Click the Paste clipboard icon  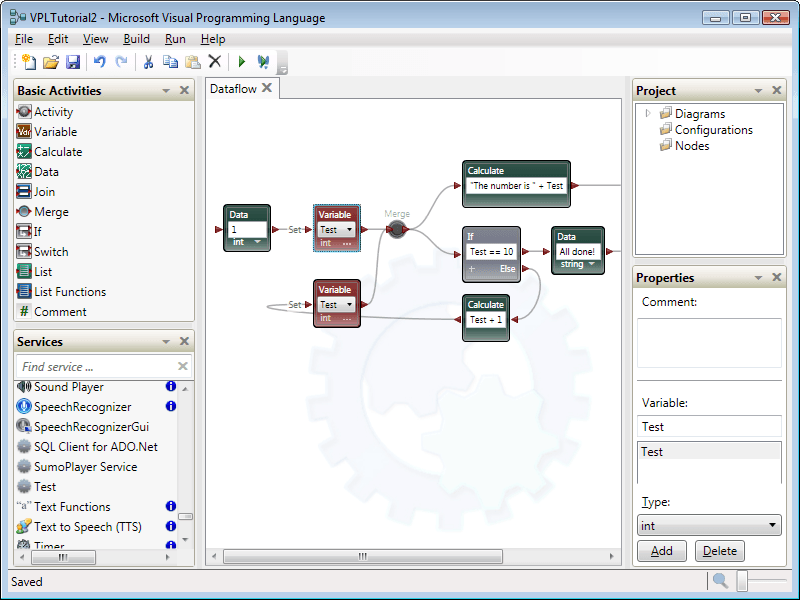tap(192, 62)
